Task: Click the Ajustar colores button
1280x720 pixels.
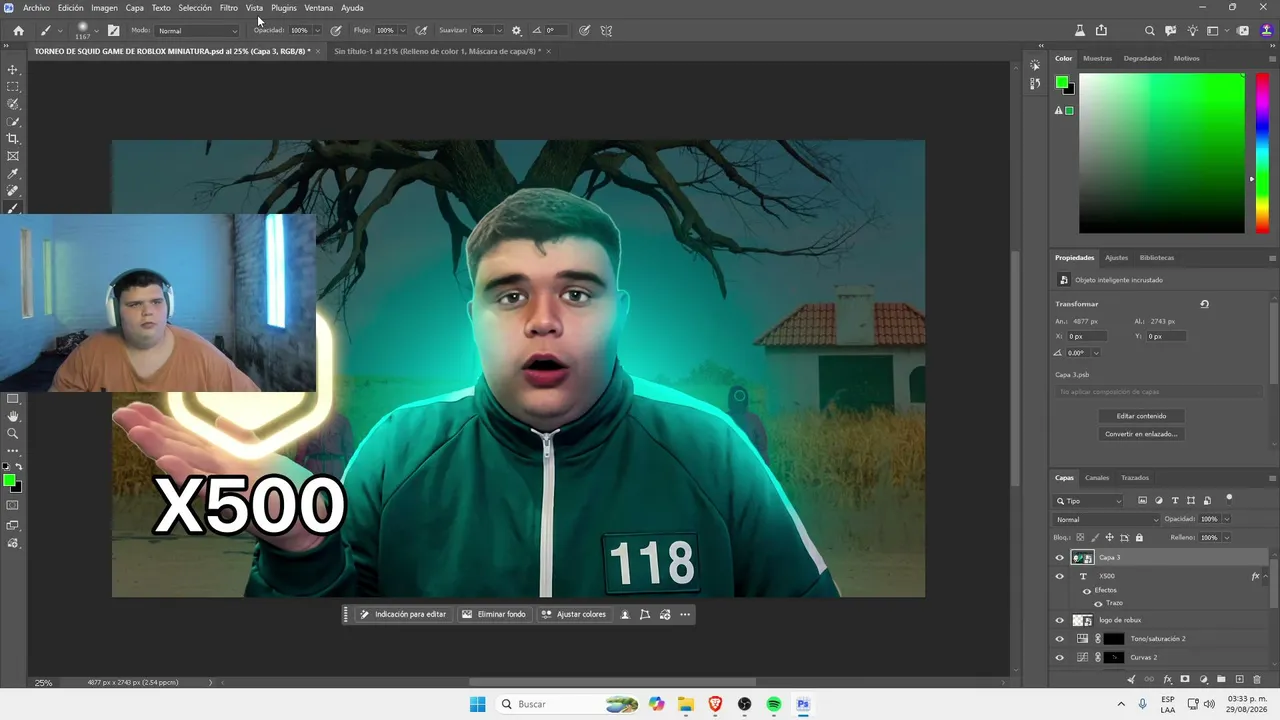Action: coord(574,614)
